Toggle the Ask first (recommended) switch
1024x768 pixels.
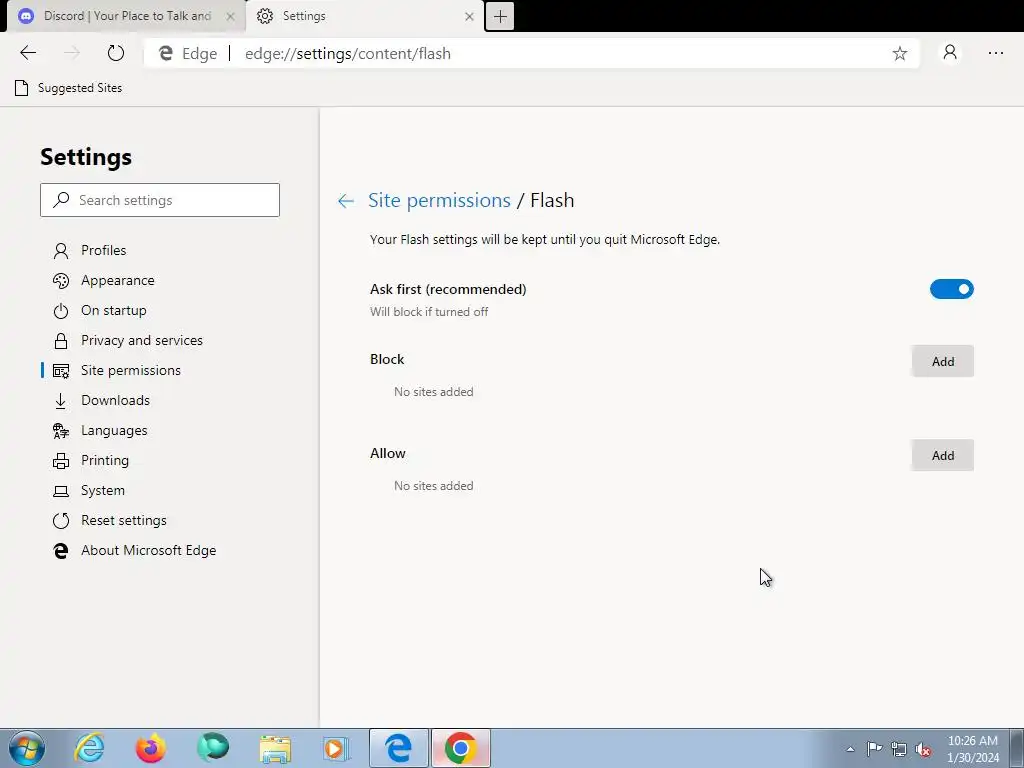click(x=952, y=289)
